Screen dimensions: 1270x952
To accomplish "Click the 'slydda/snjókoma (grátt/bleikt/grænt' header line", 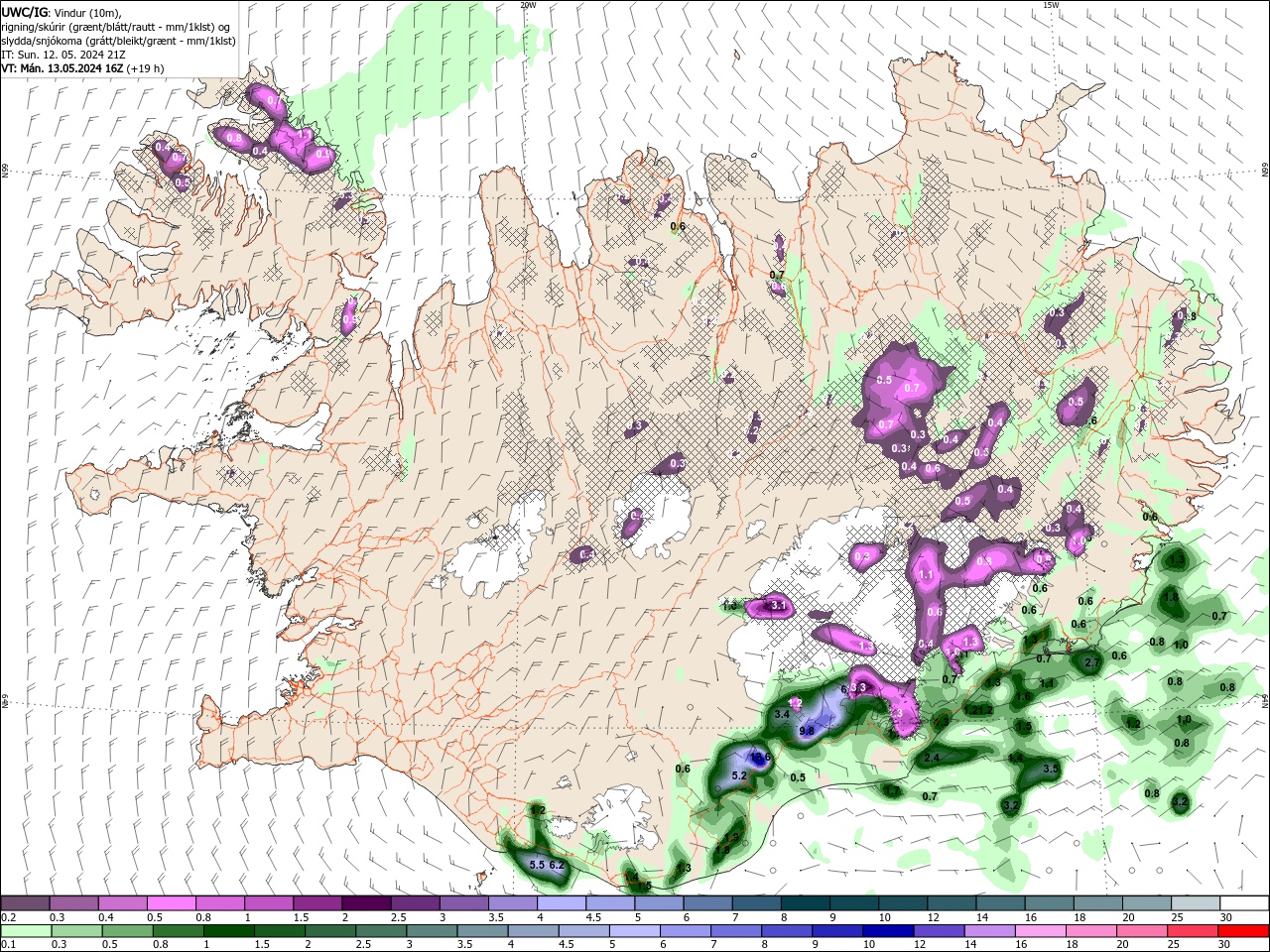I will click(x=118, y=41).
